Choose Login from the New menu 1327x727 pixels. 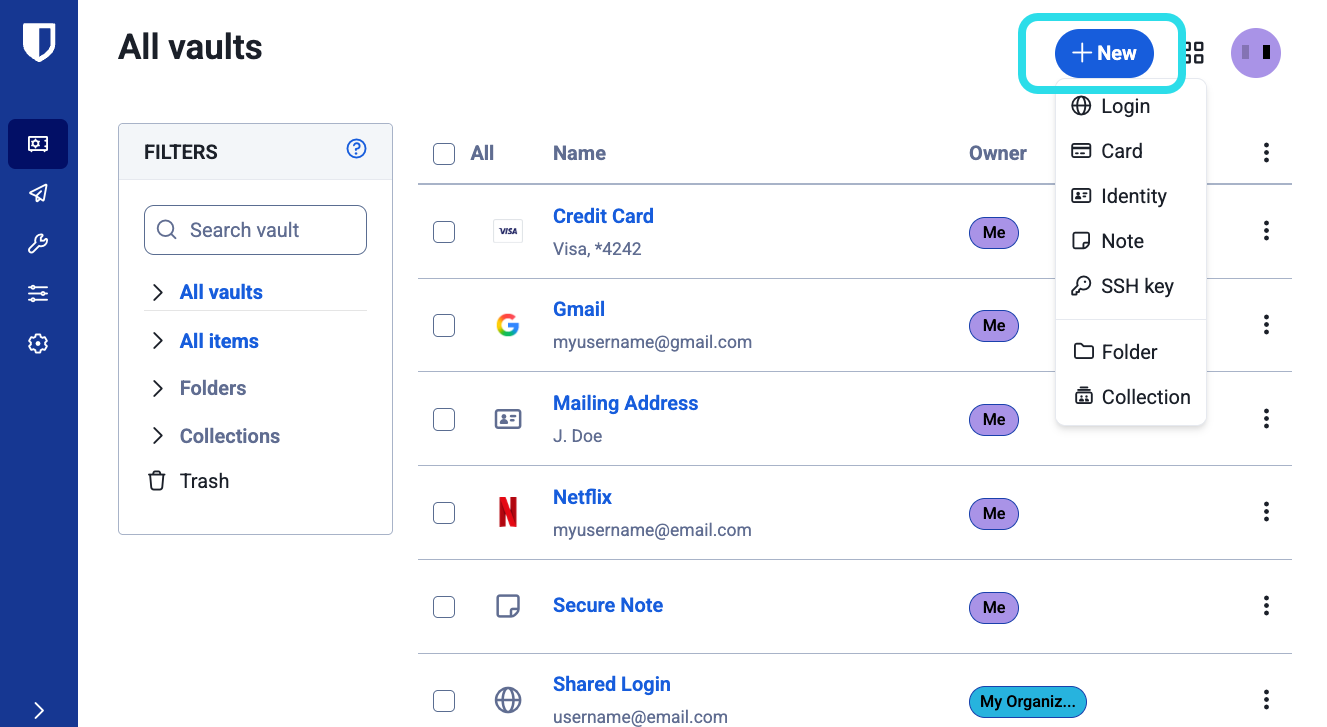[1124, 106]
